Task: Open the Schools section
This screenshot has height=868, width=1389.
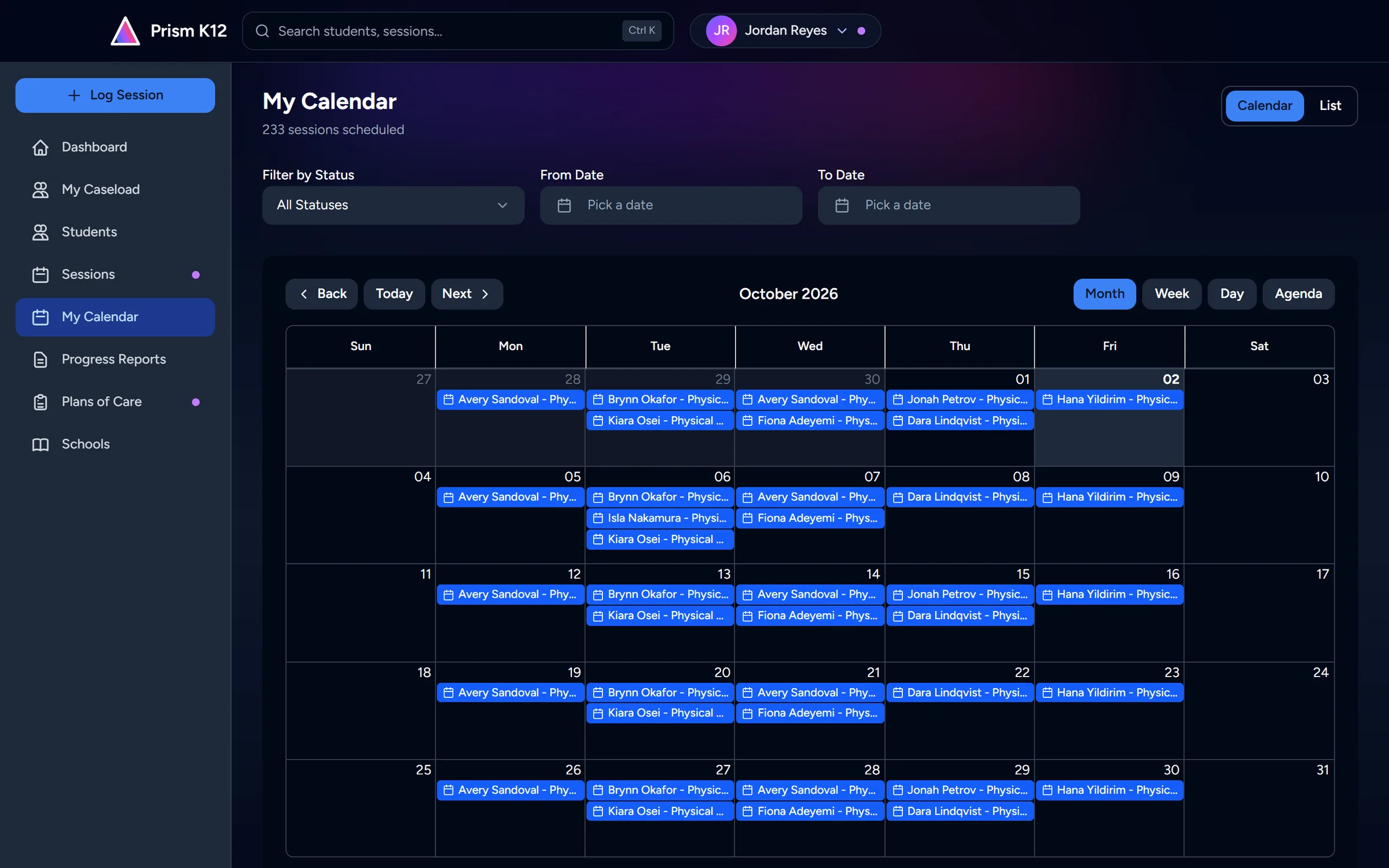Action: point(115,444)
